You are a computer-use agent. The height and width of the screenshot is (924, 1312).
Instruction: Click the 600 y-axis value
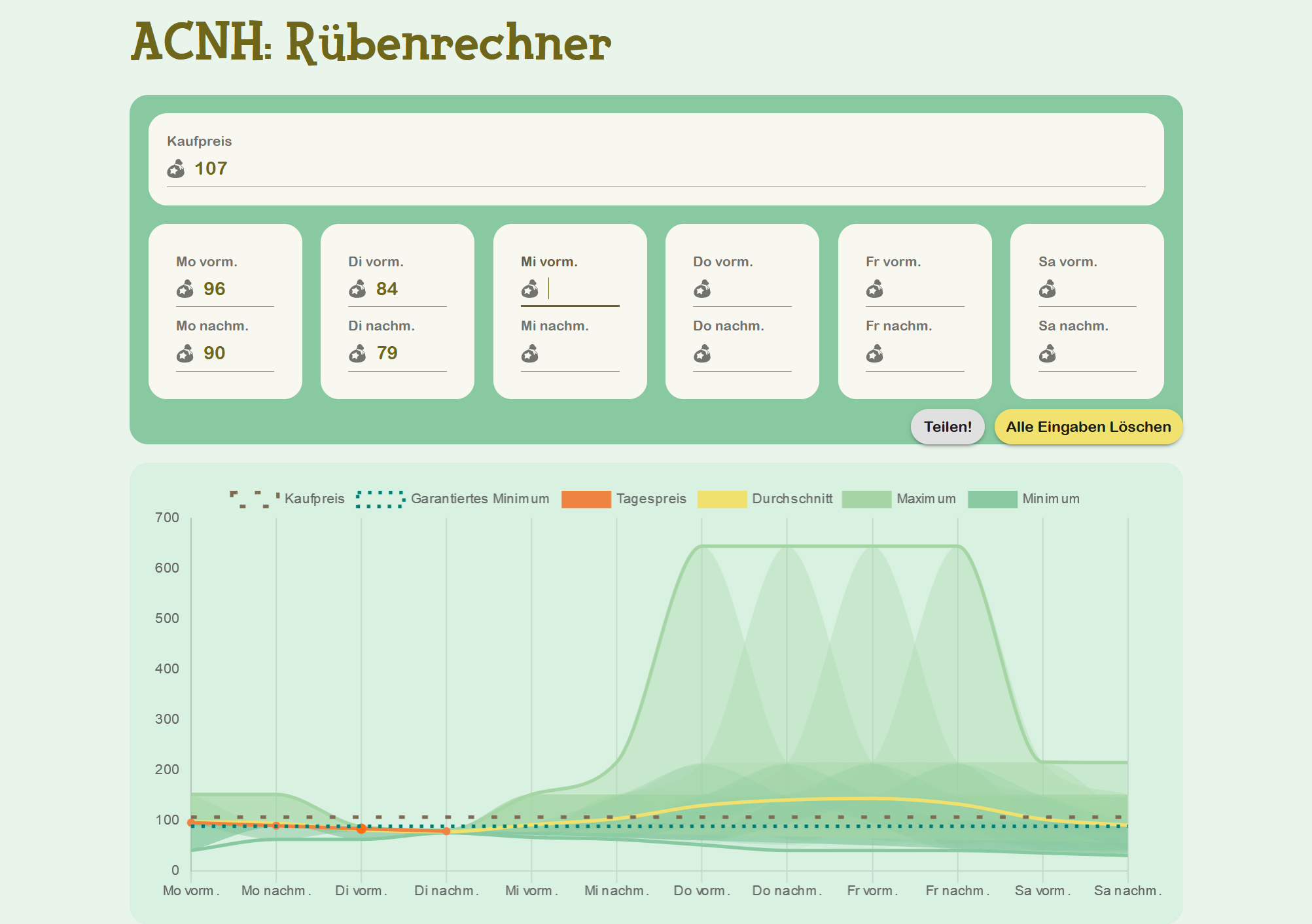[167, 568]
